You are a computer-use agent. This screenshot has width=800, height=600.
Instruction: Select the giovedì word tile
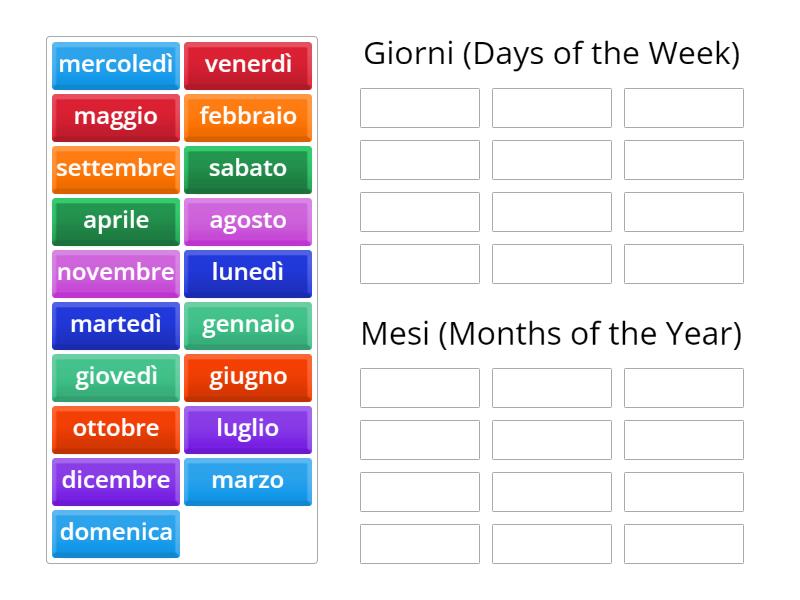point(115,377)
